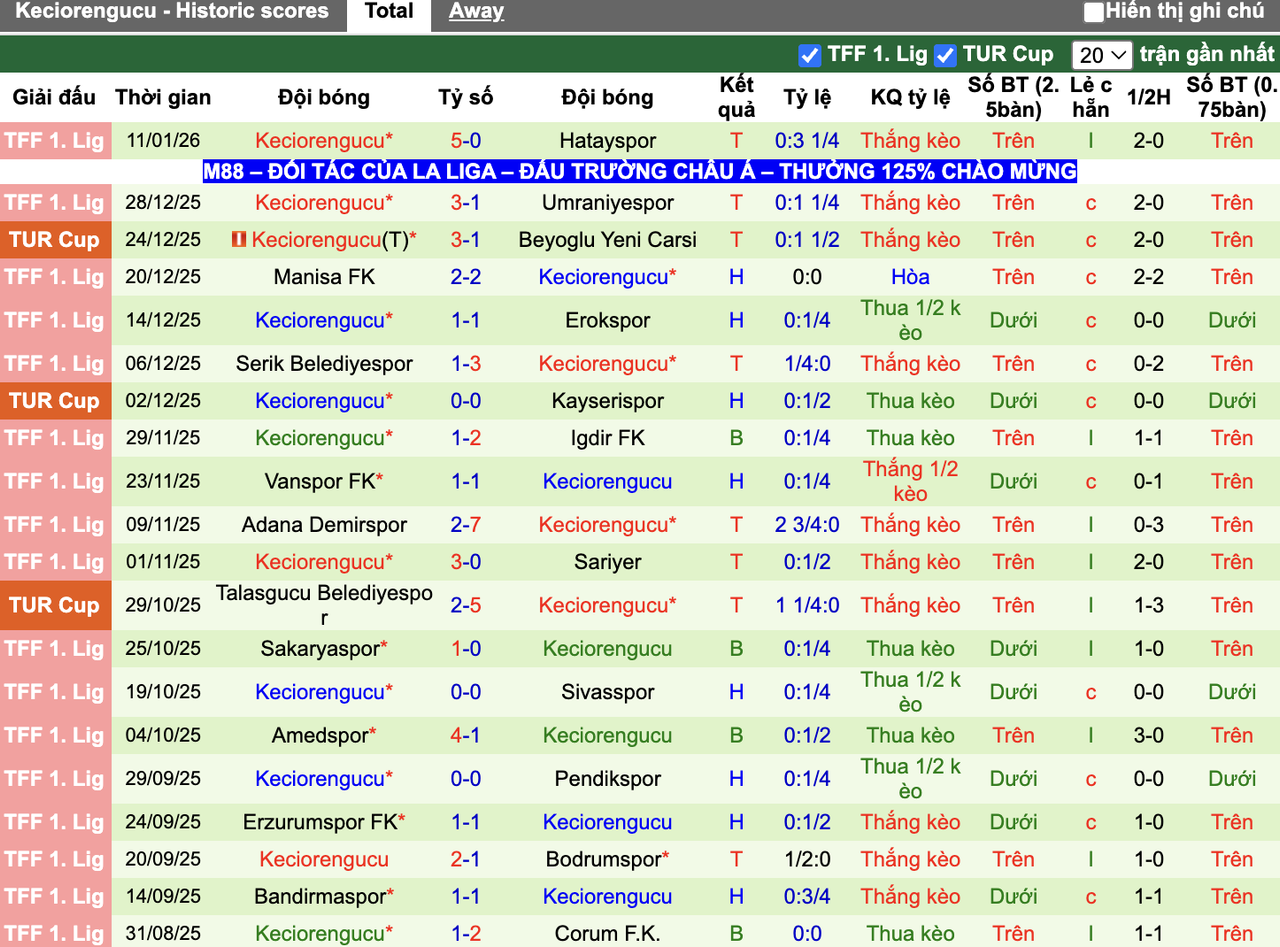
Task: Click the Keciorengucu - Historic scores title
Action: point(172,12)
